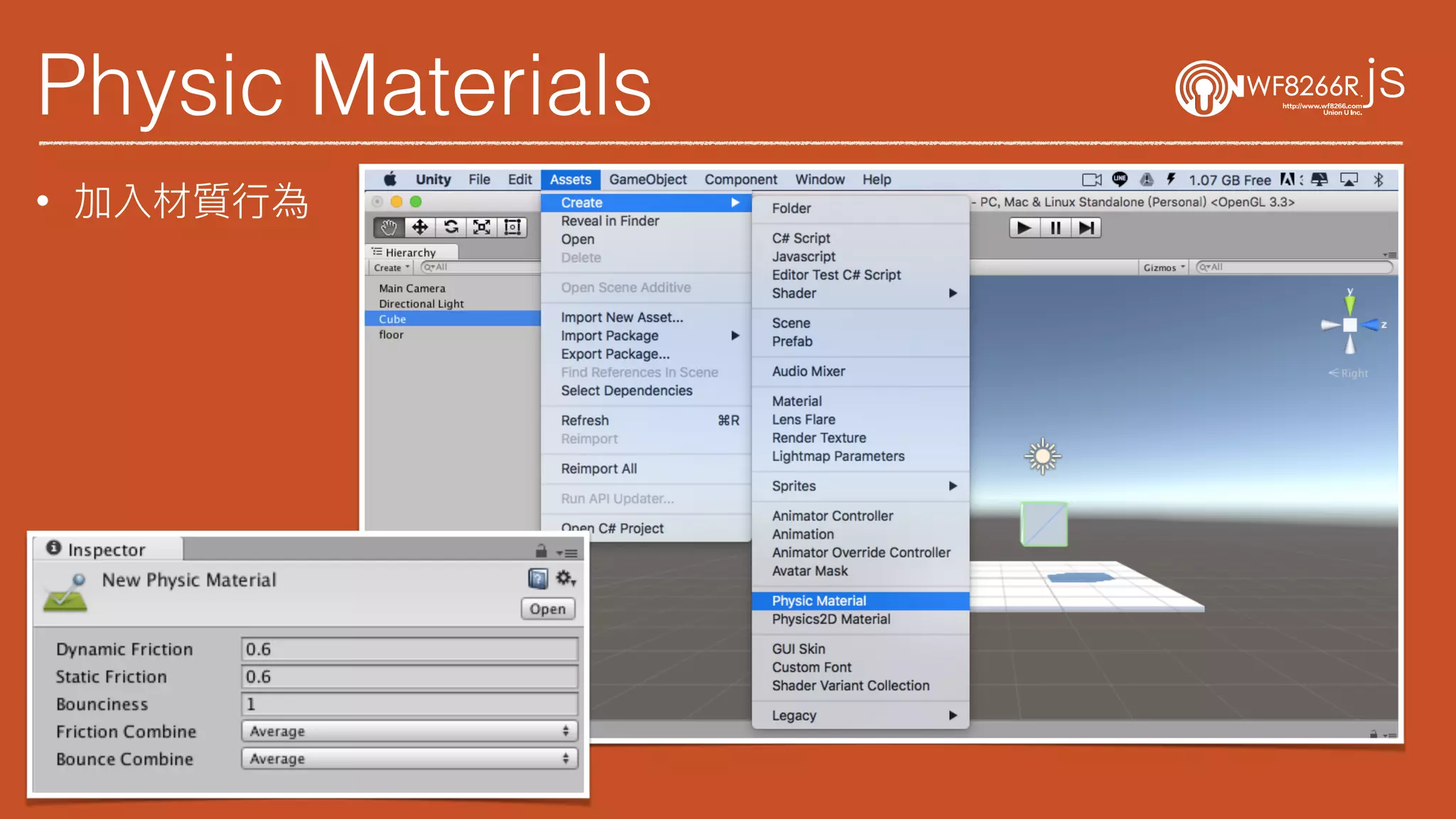Open the Component menu
This screenshot has height=819, width=1456.
[x=741, y=179]
